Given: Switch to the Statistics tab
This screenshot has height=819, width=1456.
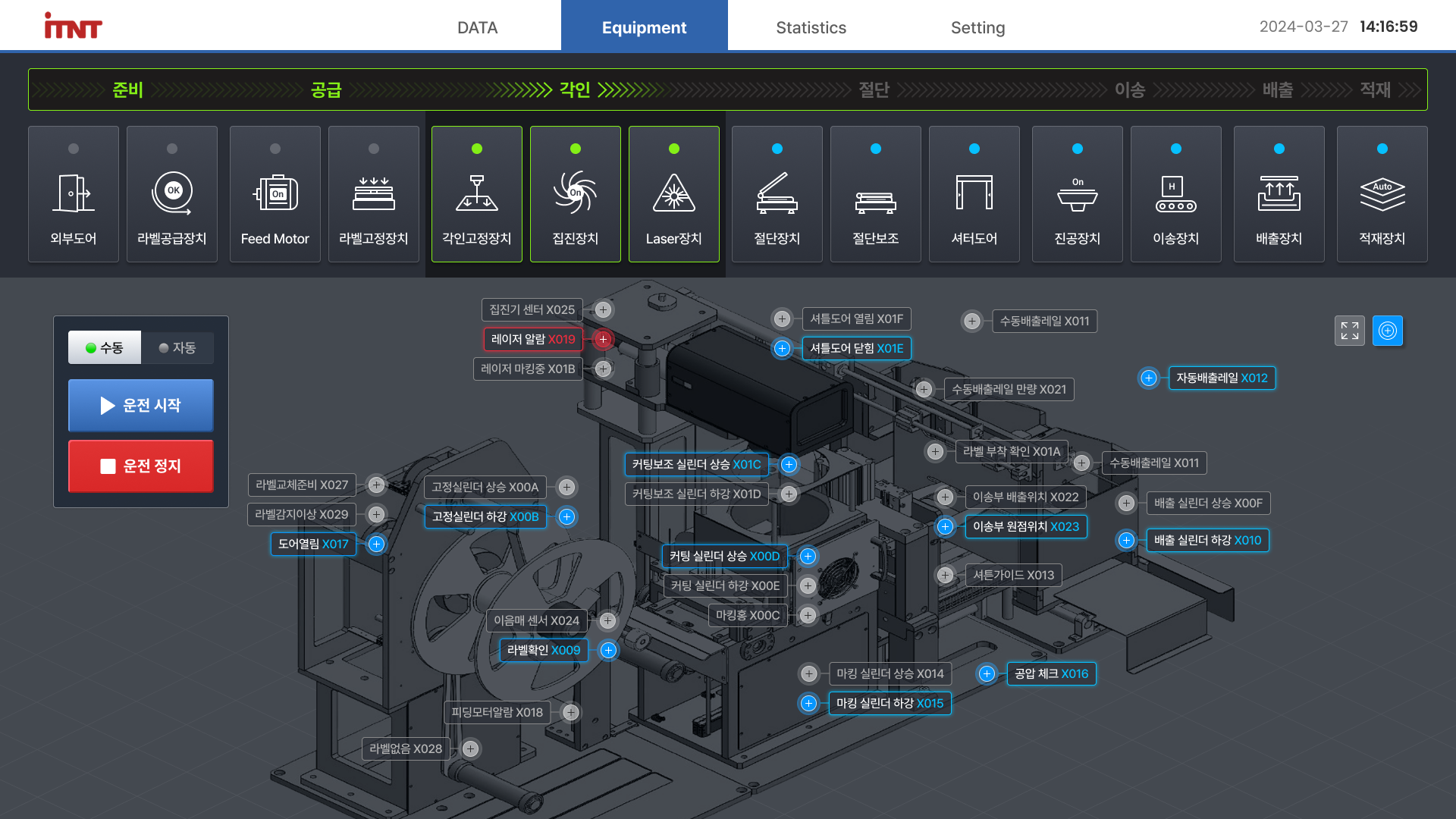Looking at the screenshot, I should 811,27.
